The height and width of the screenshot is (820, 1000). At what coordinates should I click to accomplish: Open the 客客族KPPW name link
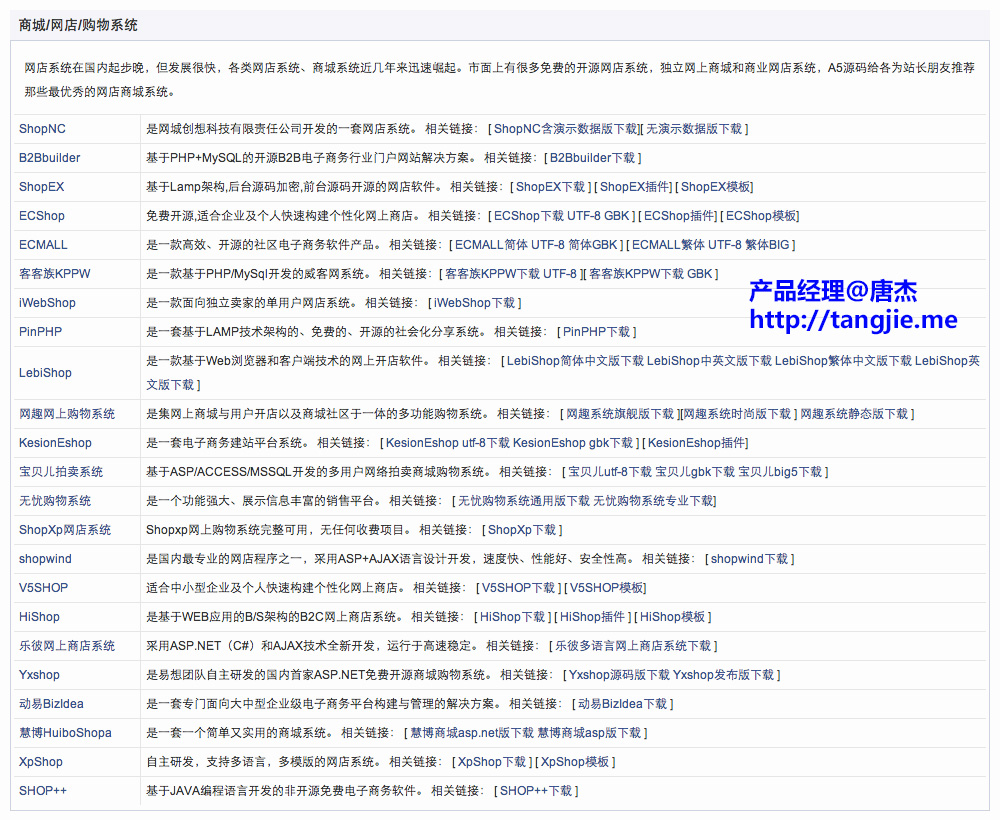[55, 274]
